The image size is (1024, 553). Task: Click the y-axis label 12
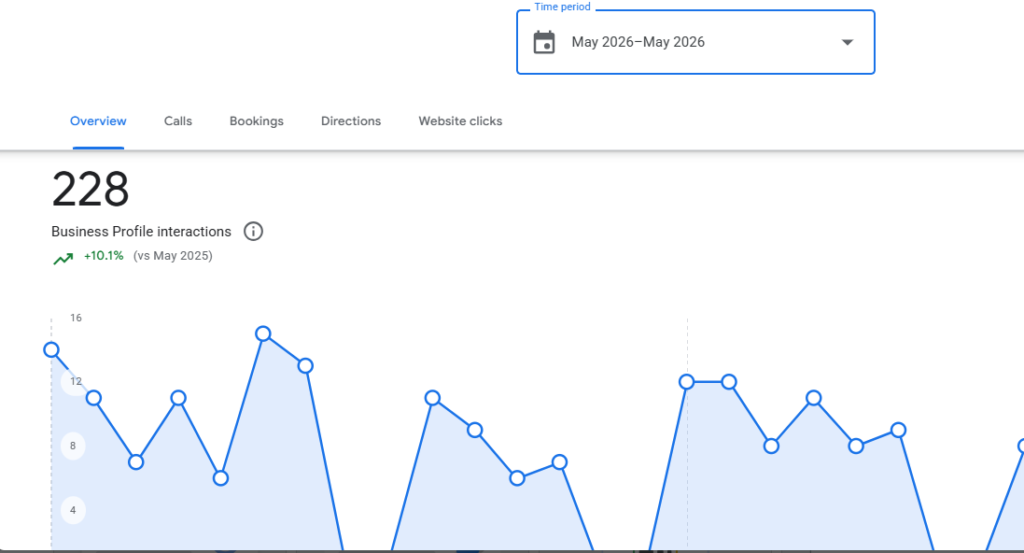76,381
